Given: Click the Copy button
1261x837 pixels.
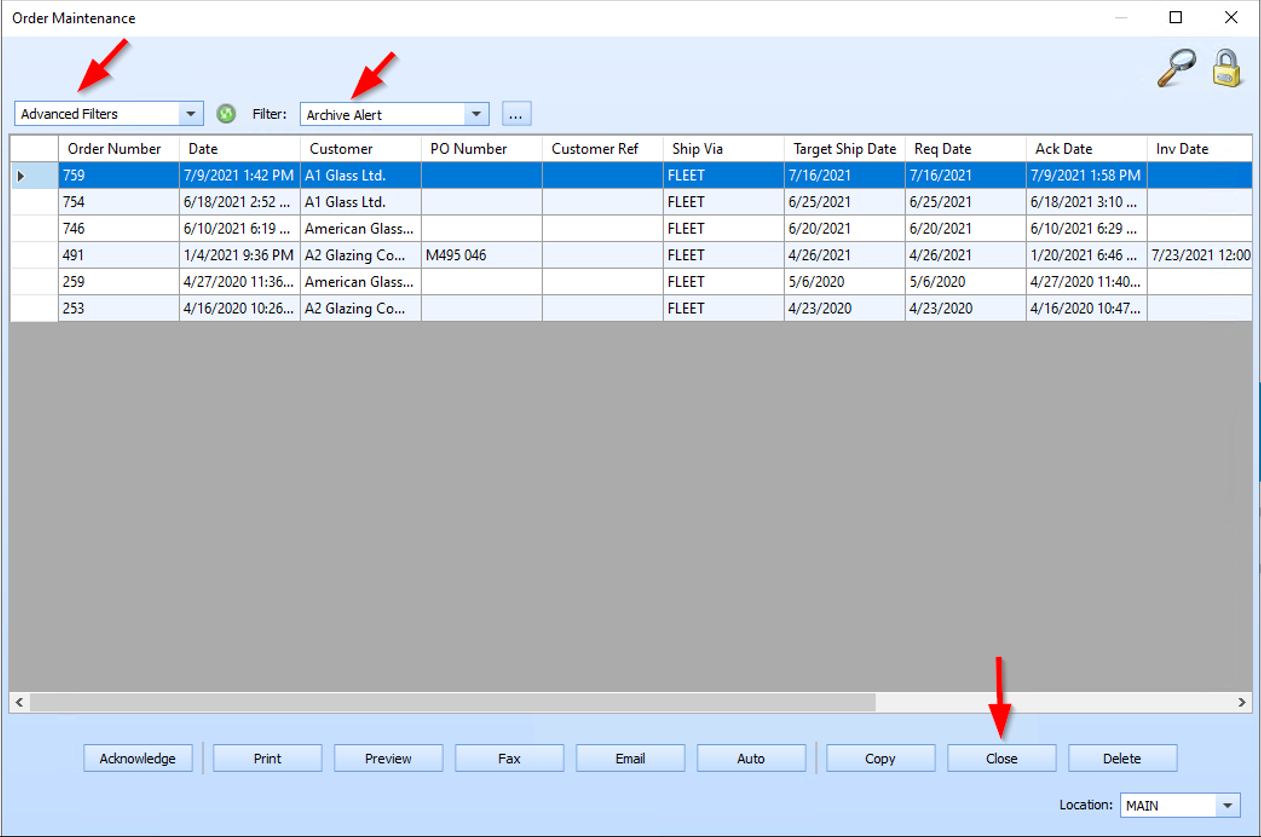Looking at the screenshot, I should pos(880,758).
